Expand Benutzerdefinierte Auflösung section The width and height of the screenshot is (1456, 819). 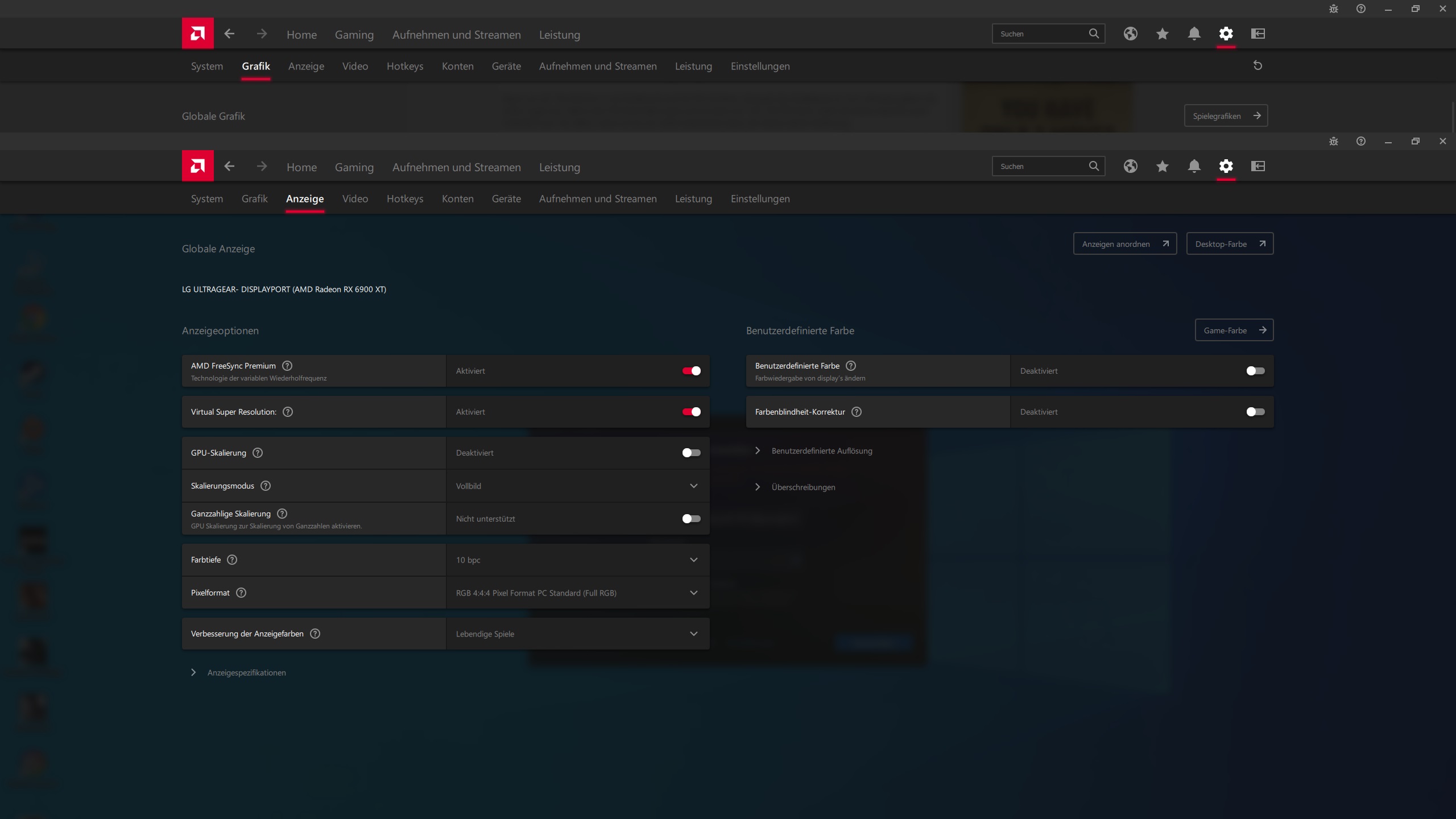point(821,450)
